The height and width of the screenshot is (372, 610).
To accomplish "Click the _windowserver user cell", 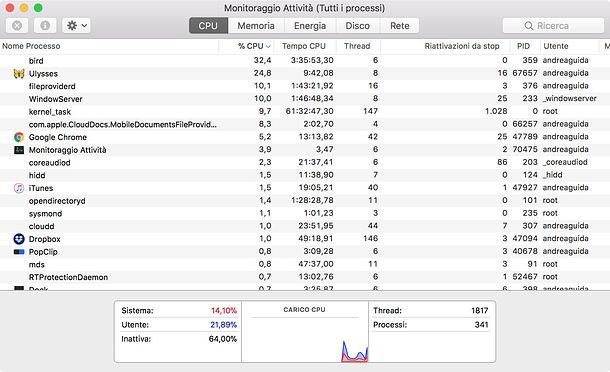I will click(x=570, y=98).
